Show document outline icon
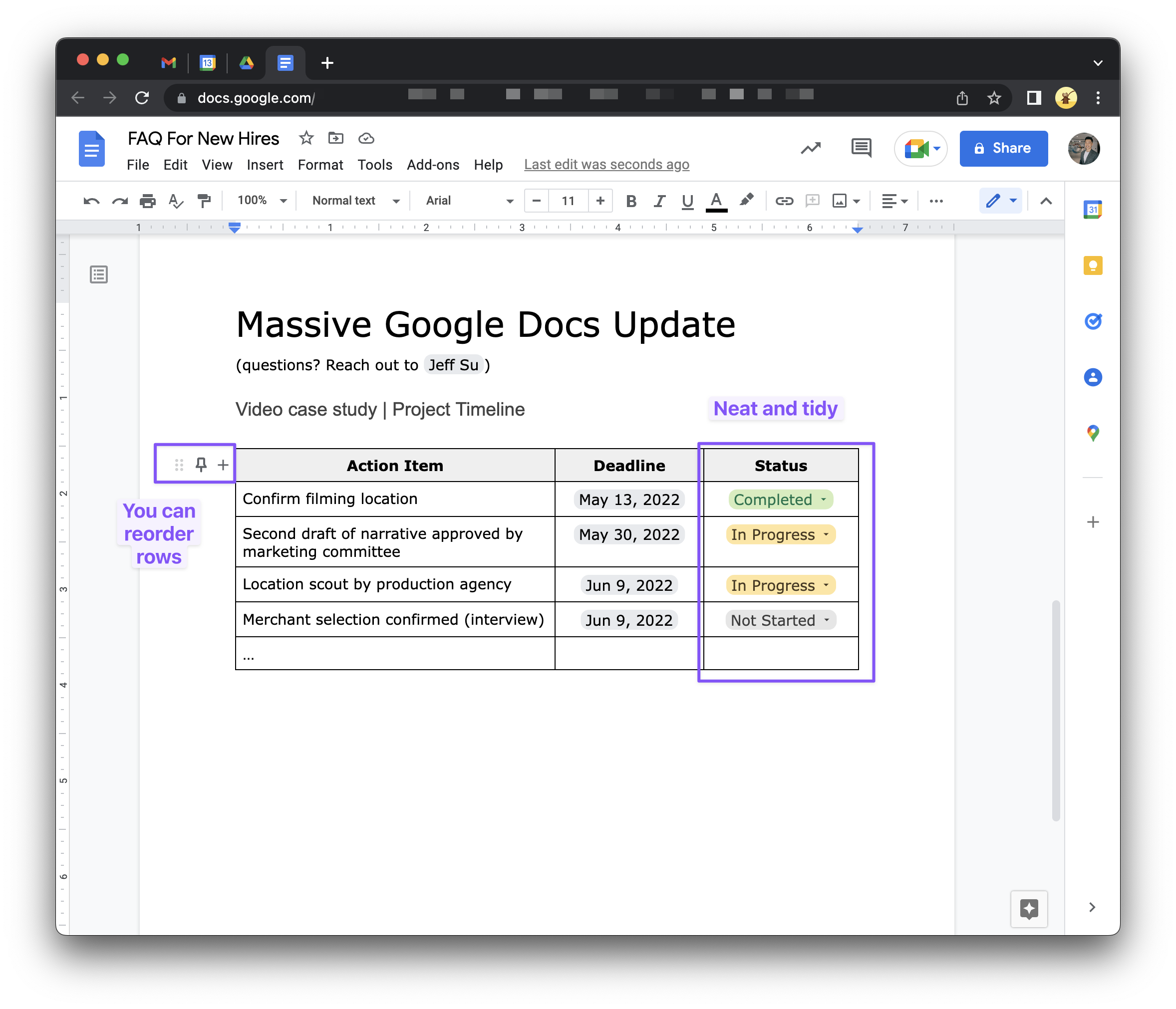The width and height of the screenshot is (1176, 1009). [99, 274]
